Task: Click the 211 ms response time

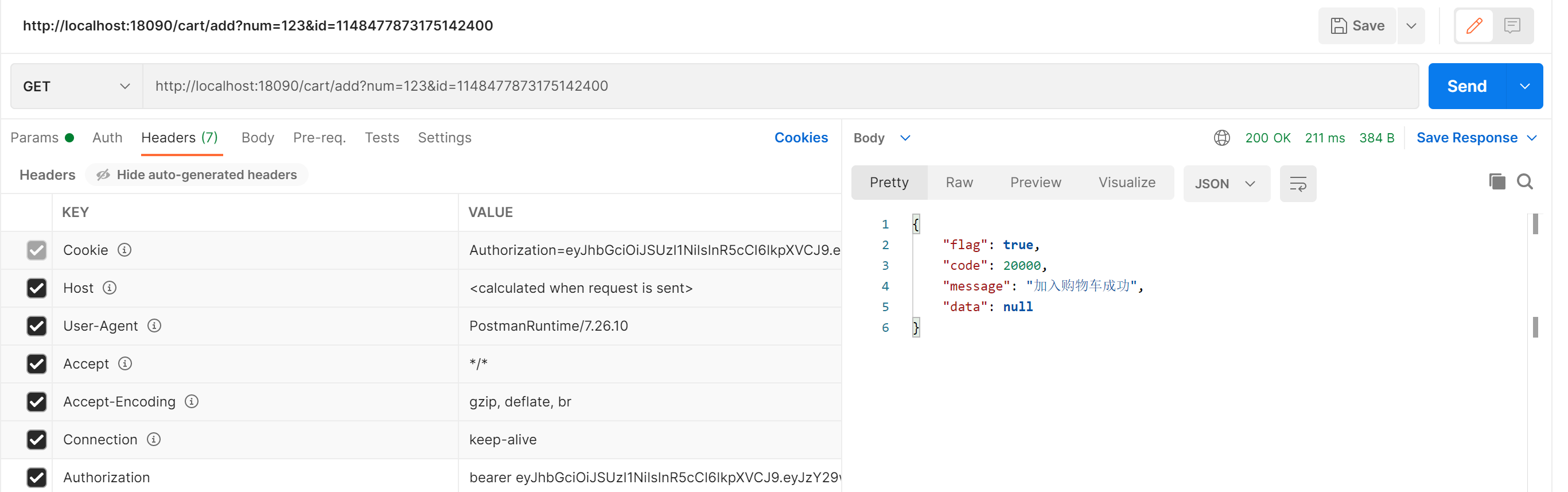Action: click(x=1325, y=138)
